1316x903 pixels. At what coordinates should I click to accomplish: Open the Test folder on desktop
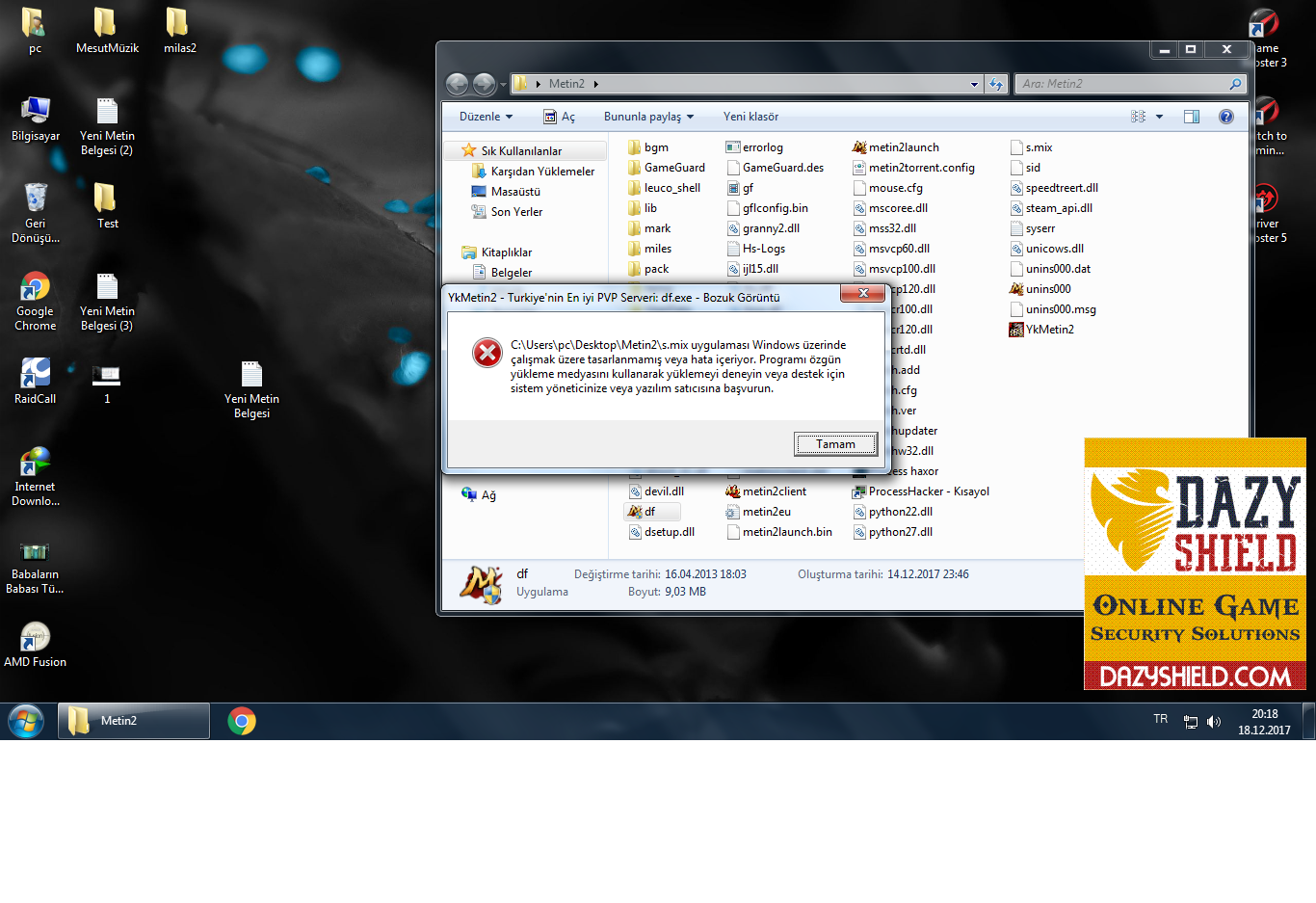(x=107, y=206)
